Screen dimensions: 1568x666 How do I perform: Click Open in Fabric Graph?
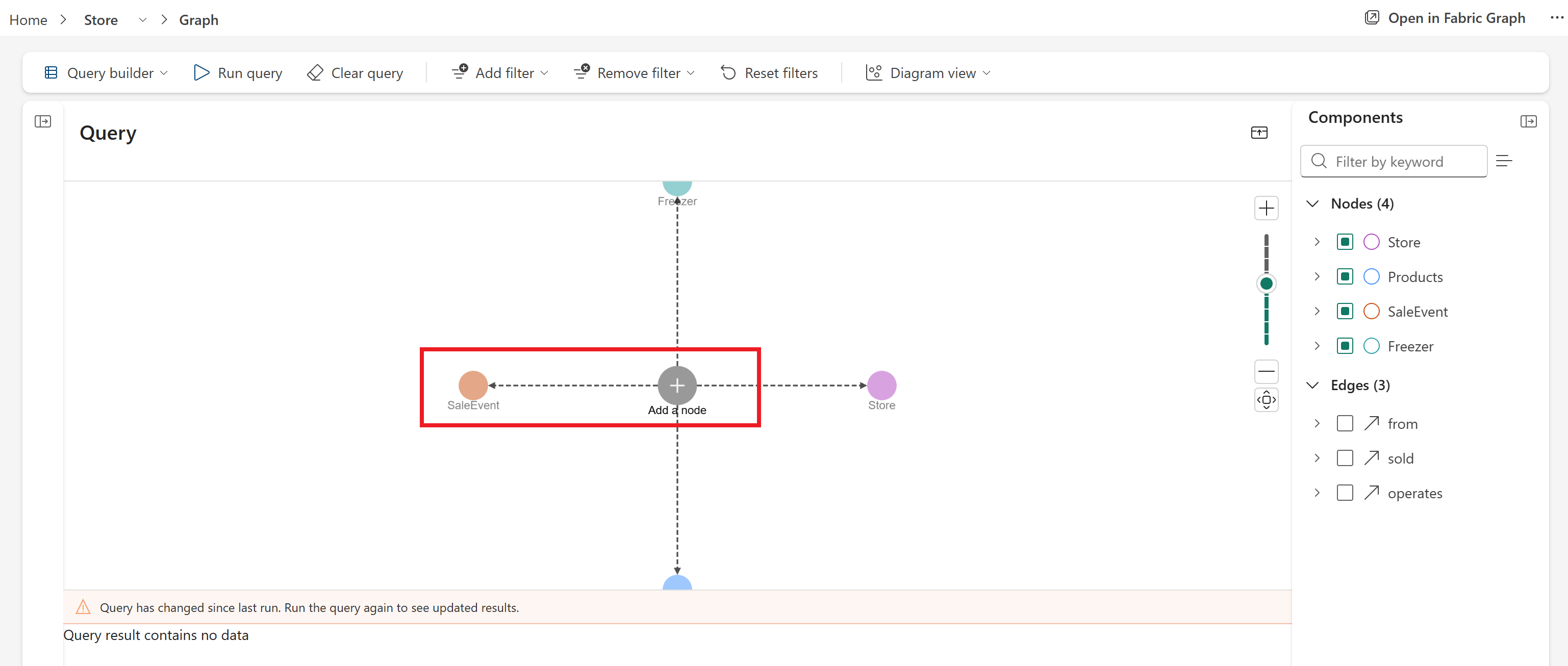(x=1445, y=18)
